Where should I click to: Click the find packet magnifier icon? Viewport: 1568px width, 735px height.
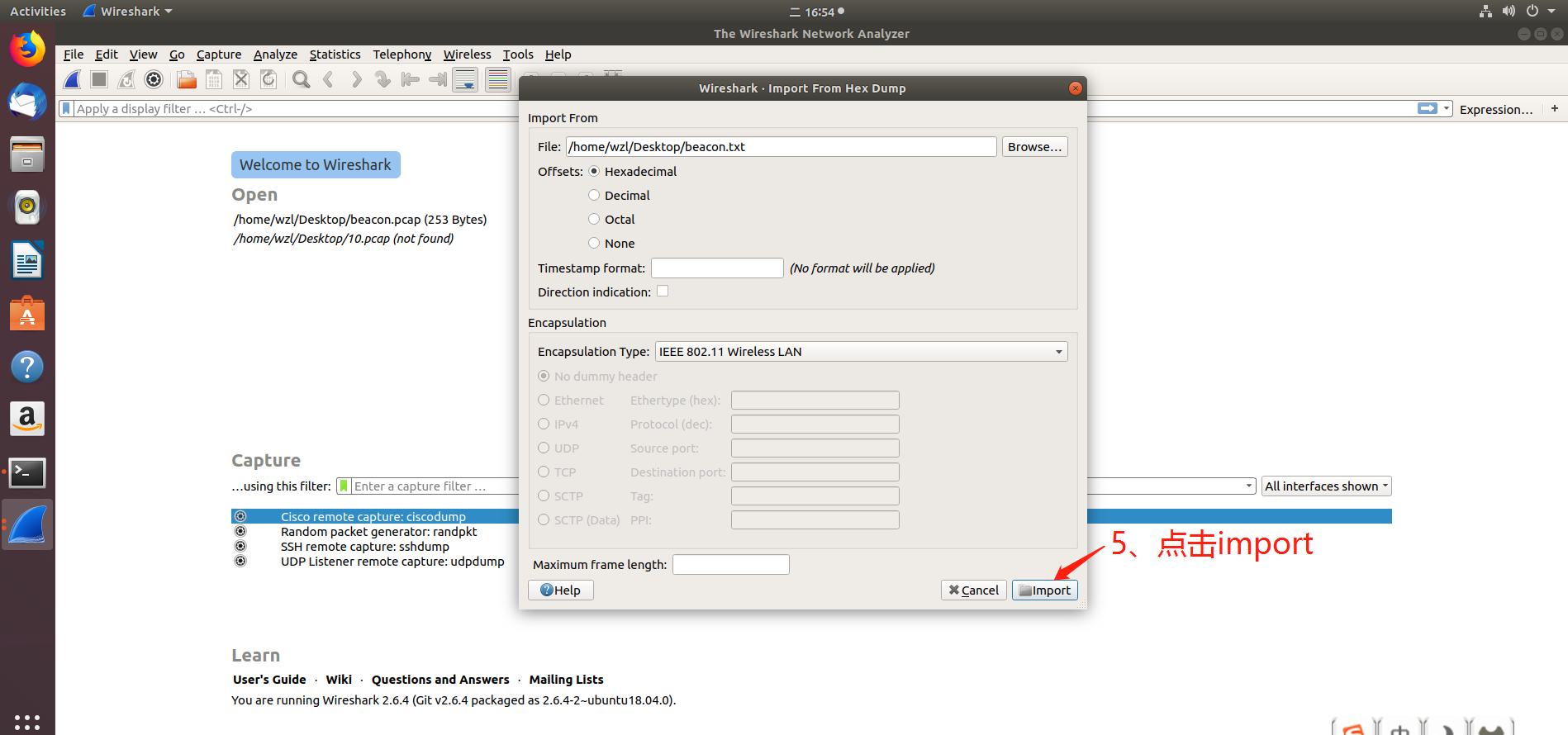[302, 79]
